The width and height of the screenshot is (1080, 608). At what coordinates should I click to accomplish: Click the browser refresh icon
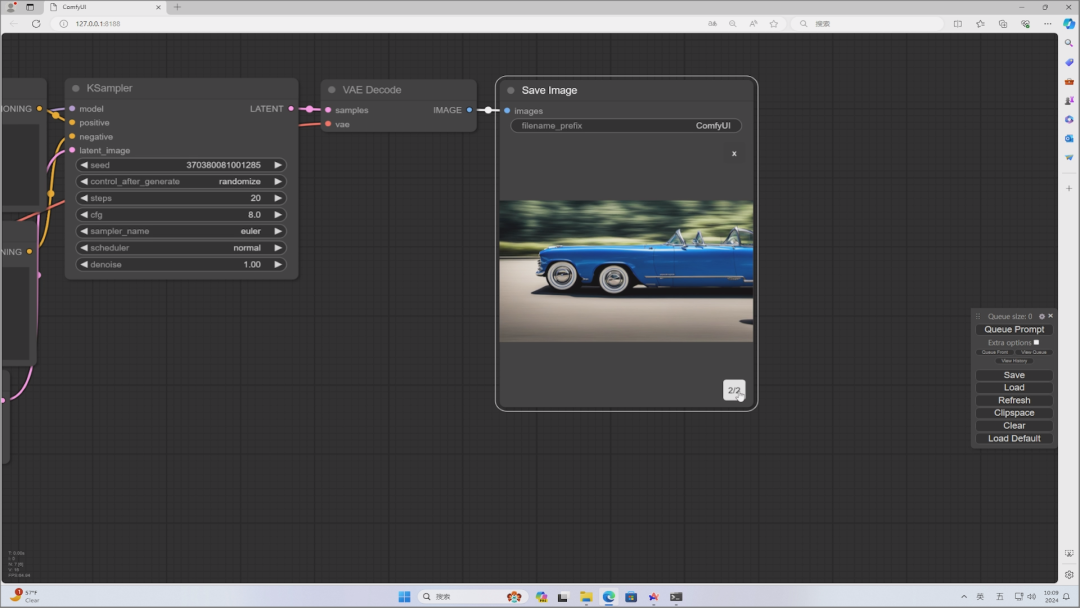tap(36, 24)
